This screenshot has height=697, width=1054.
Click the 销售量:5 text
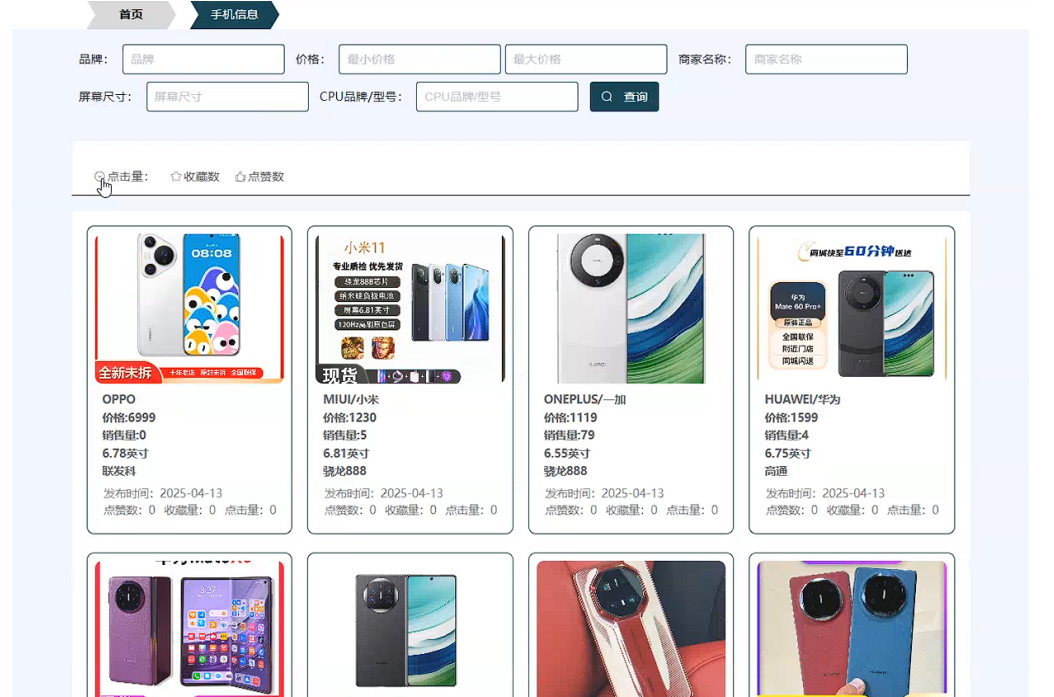(345, 435)
